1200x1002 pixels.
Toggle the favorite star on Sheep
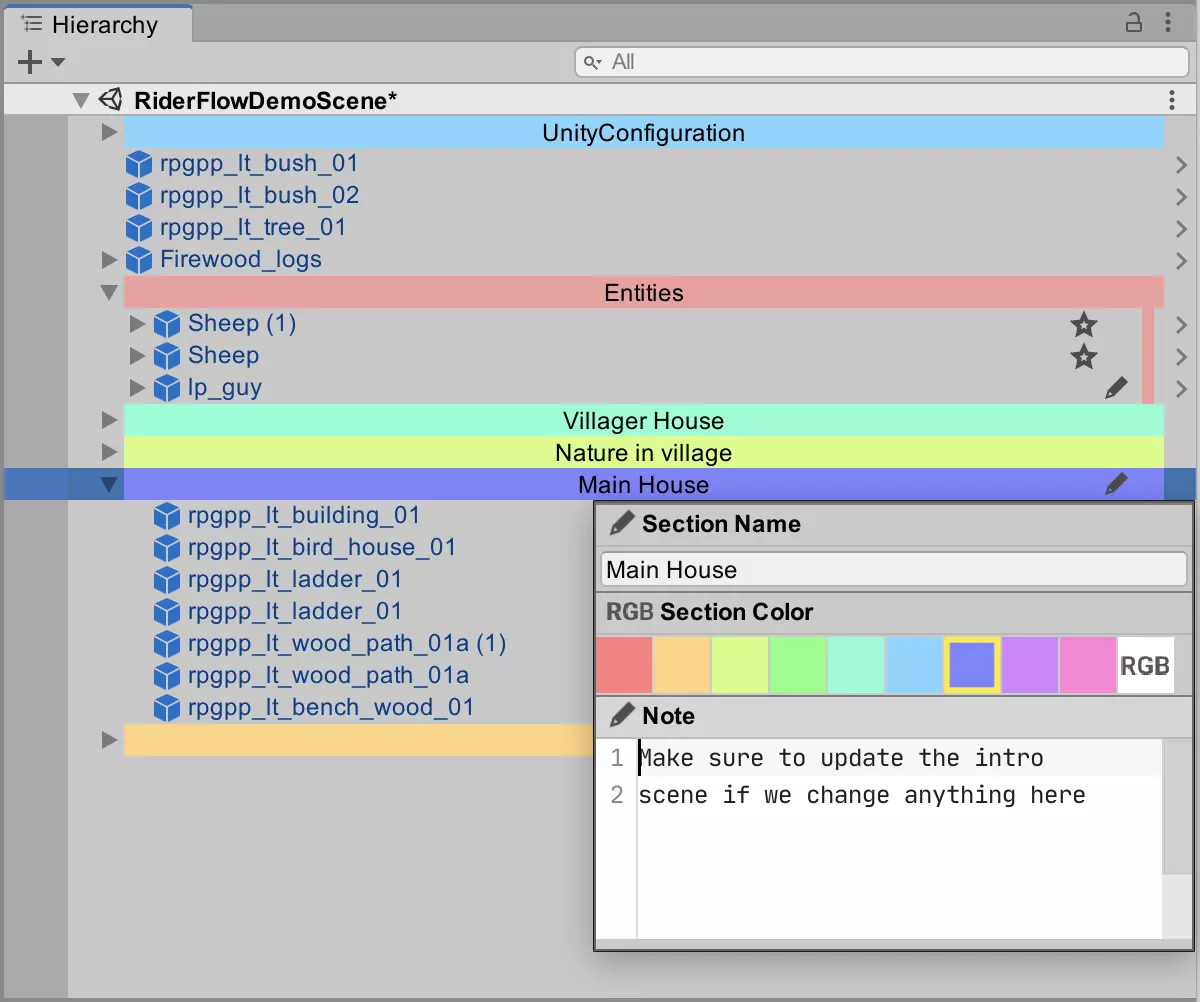point(1084,356)
